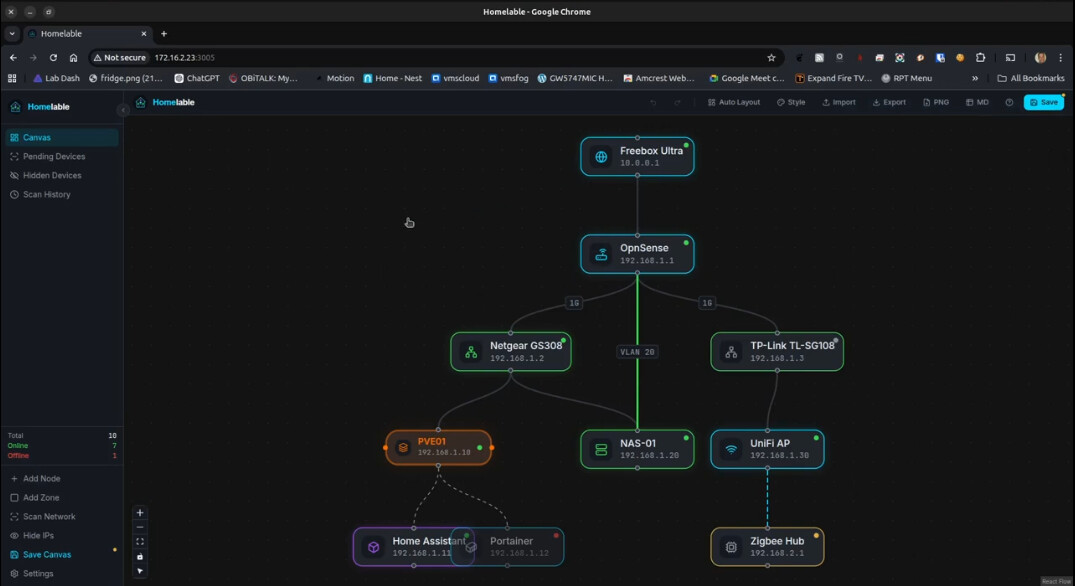Screen dimensions: 1075x586
Task: Click the PVE01 layers icon
Action: [x=403, y=448]
